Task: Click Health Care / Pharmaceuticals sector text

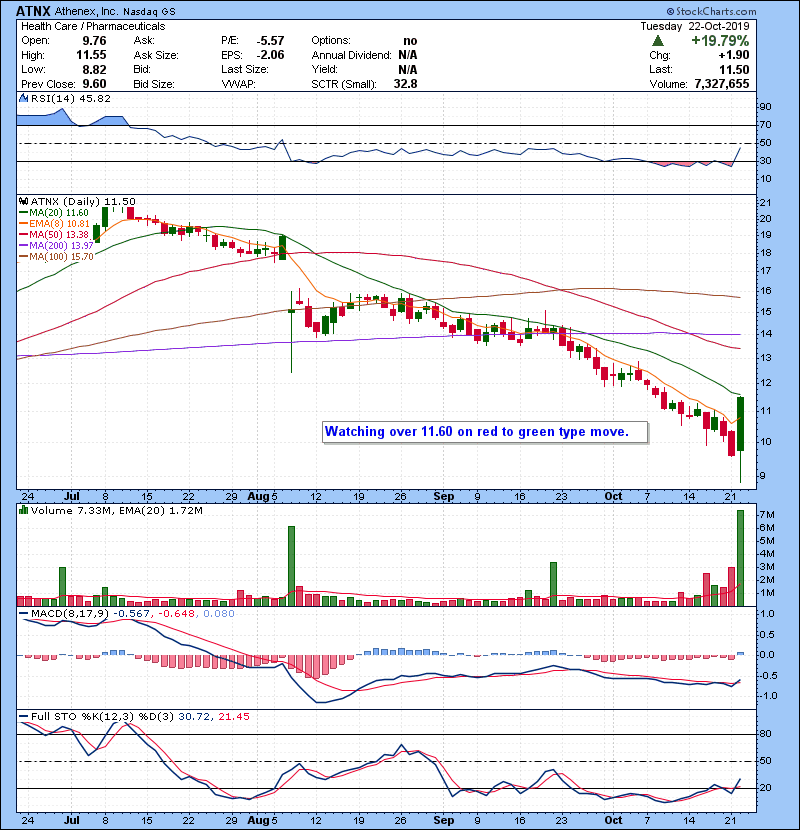Action: [93, 26]
